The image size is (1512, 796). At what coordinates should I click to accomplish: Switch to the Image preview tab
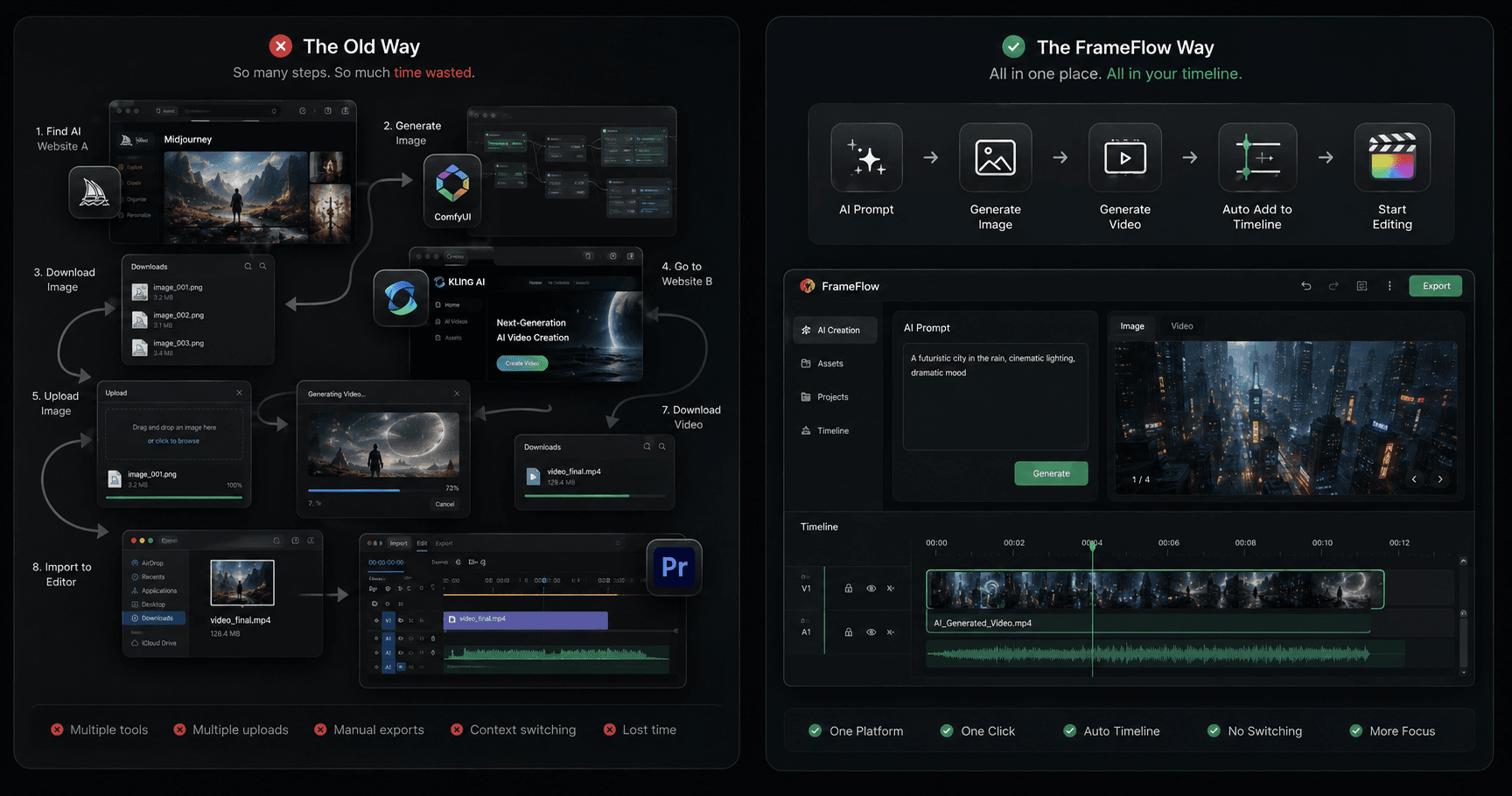pyautogui.click(x=1132, y=326)
